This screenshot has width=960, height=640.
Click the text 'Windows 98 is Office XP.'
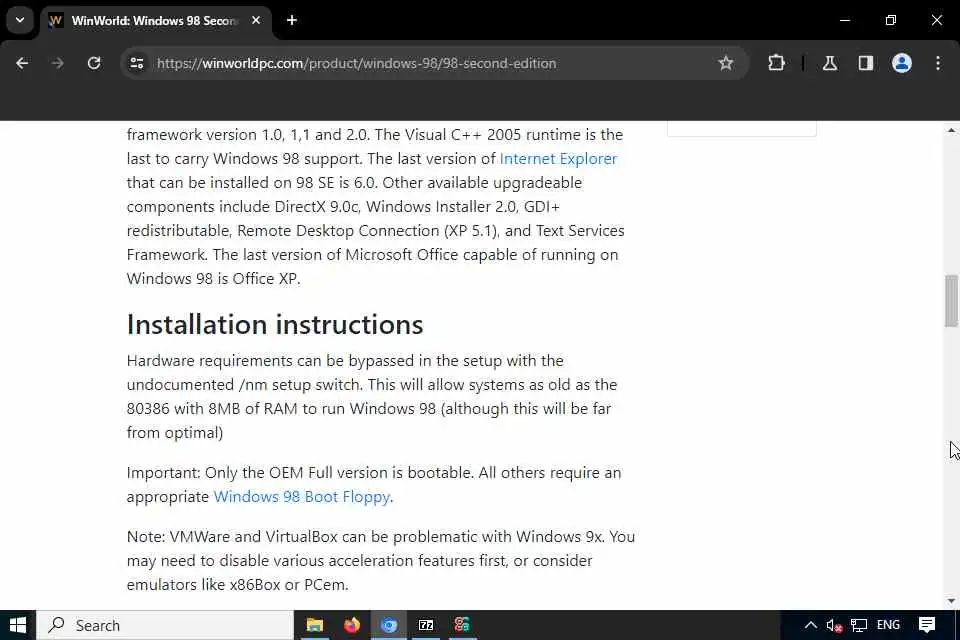[x=214, y=279]
